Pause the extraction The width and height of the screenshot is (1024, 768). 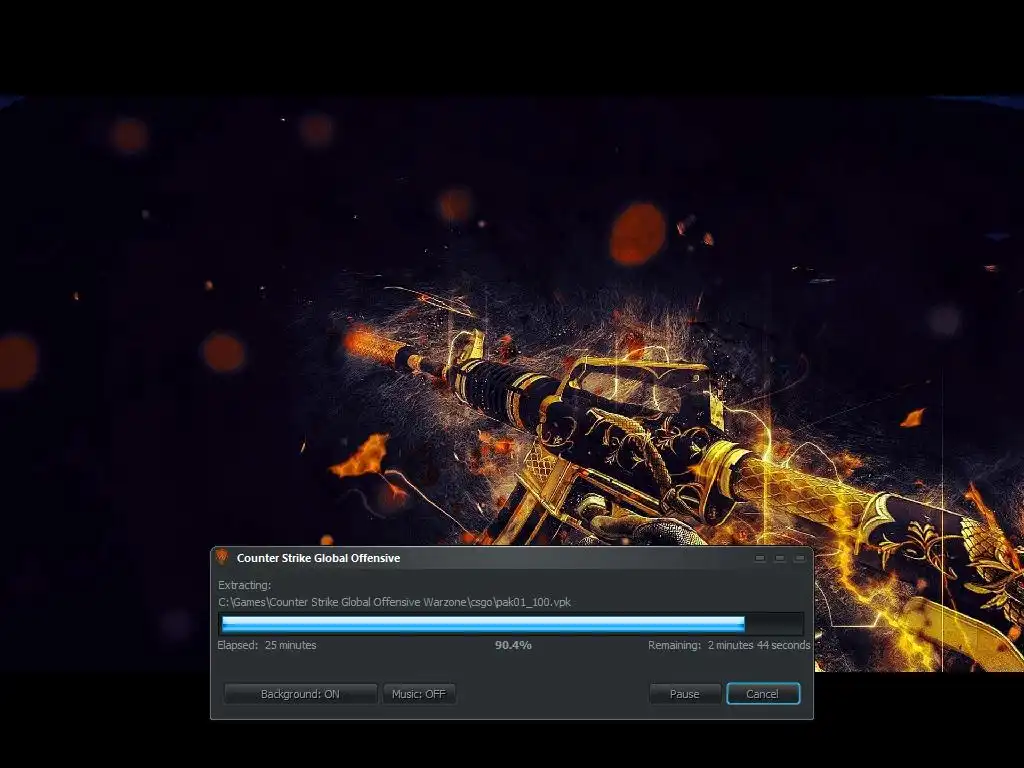(684, 694)
